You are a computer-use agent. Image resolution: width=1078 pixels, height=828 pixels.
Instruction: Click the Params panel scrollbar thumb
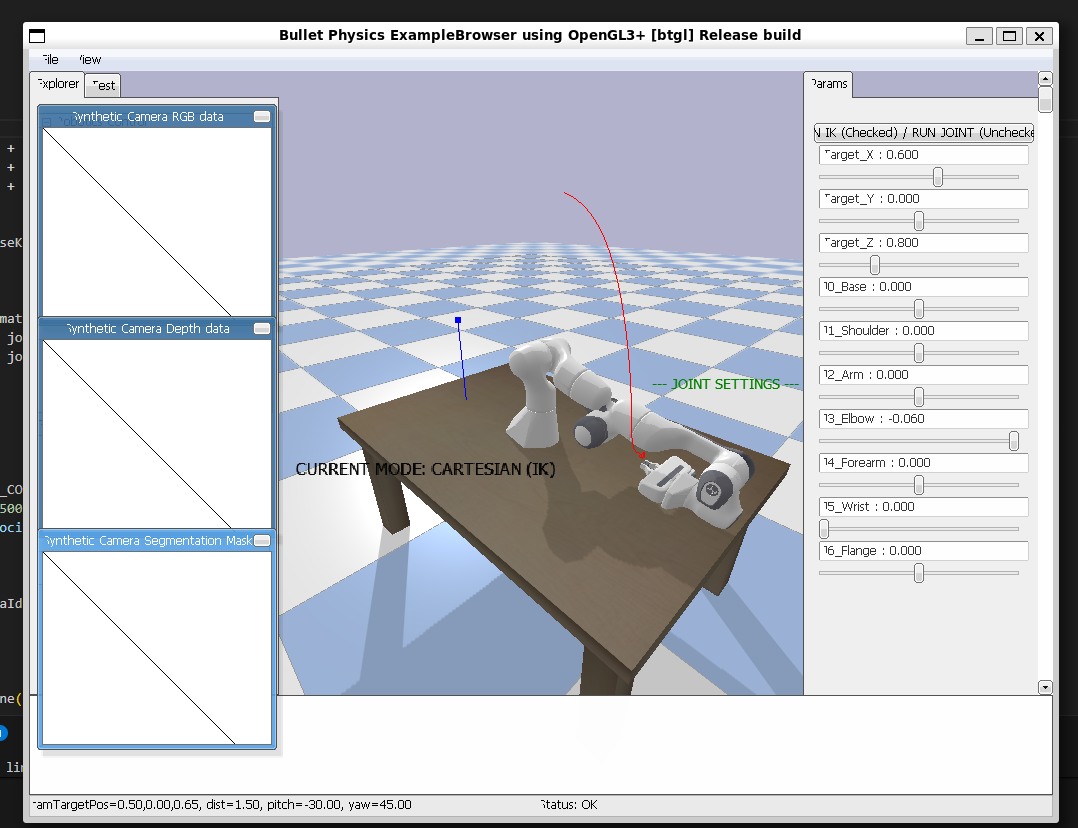1045,99
